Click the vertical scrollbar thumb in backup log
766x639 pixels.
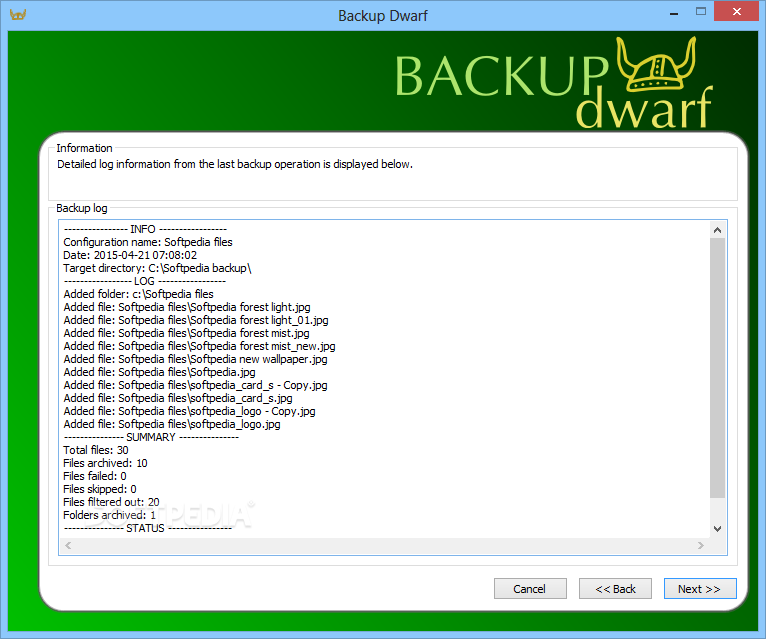click(x=717, y=368)
